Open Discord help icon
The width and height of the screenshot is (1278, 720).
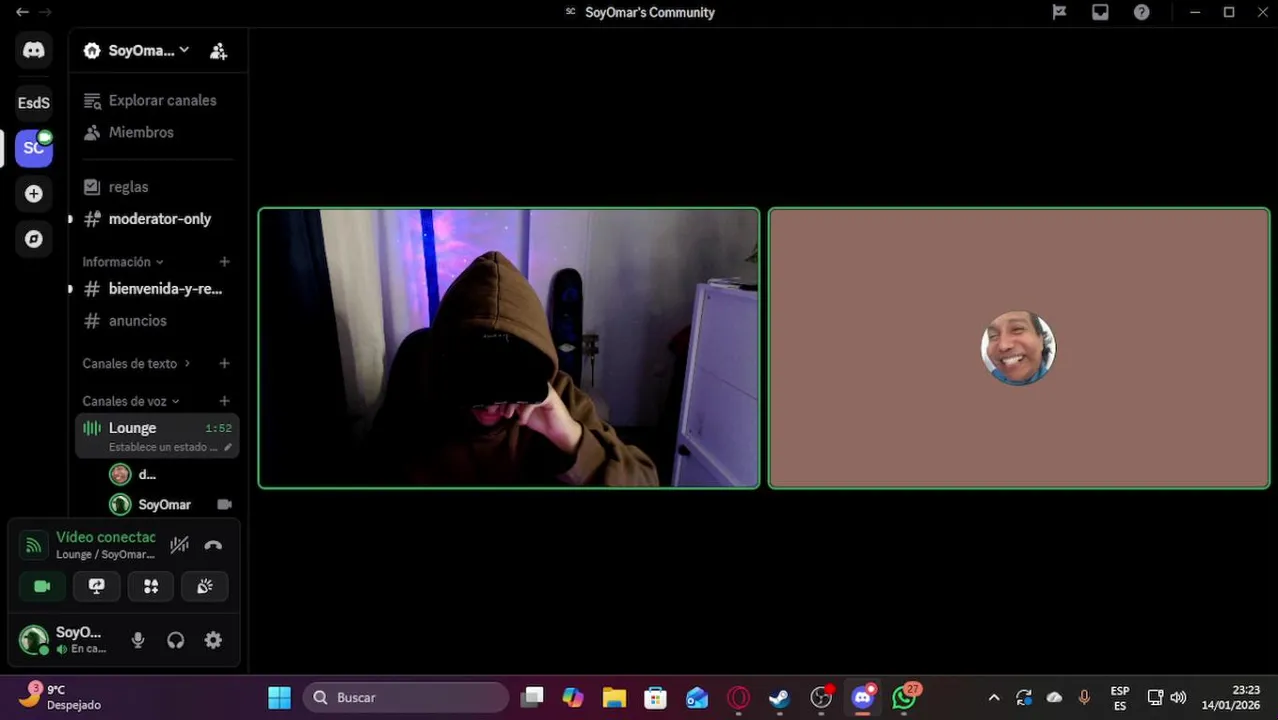(x=1141, y=12)
